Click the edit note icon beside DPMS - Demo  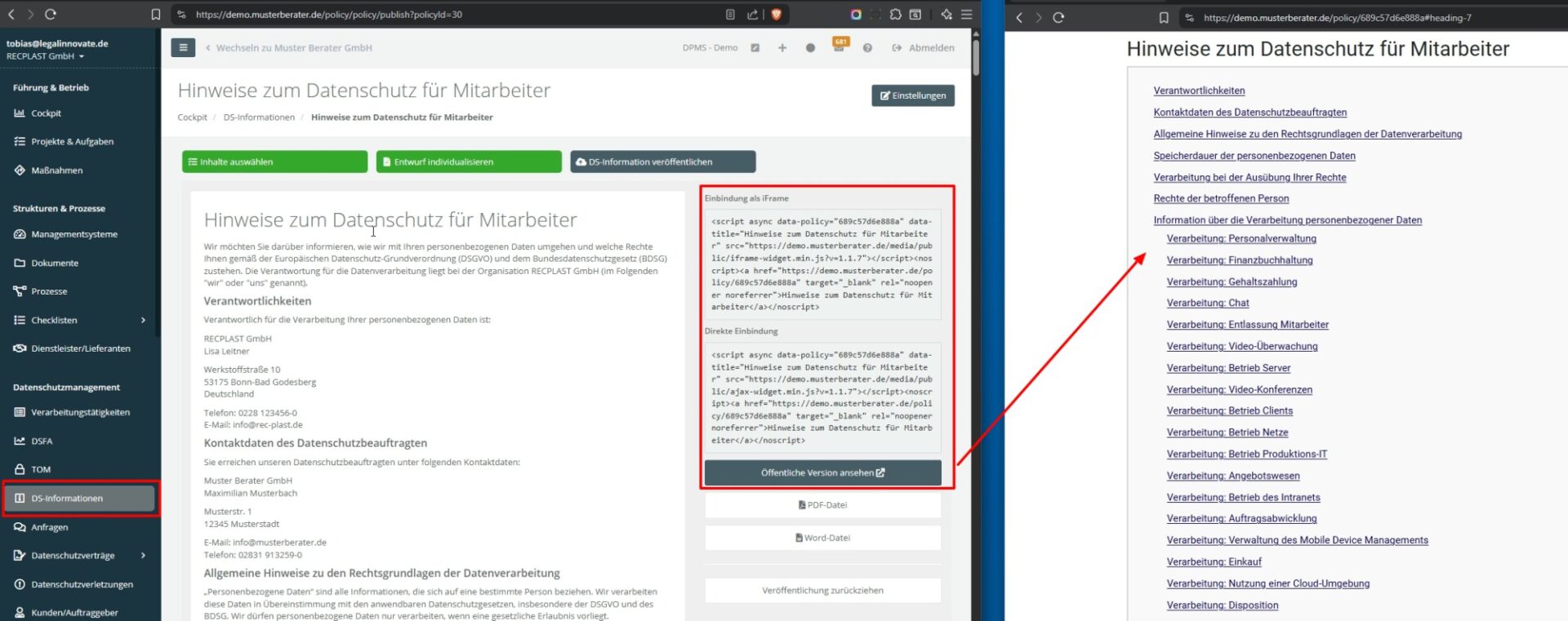(755, 48)
